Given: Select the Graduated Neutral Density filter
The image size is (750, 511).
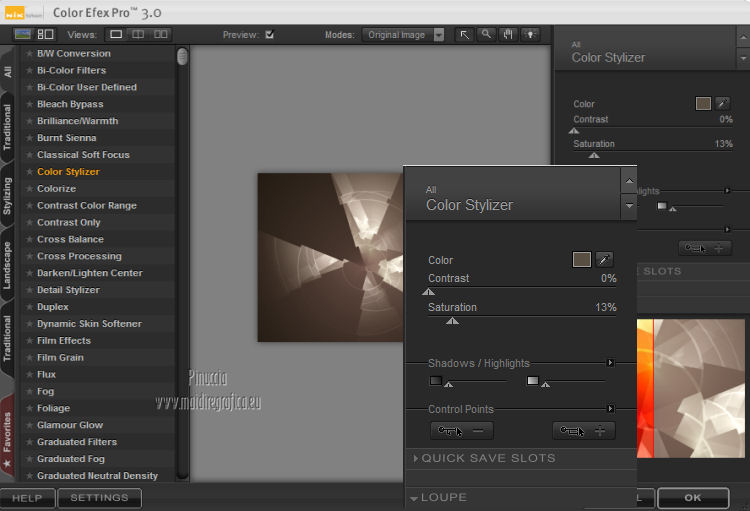Looking at the screenshot, I should click(98, 476).
